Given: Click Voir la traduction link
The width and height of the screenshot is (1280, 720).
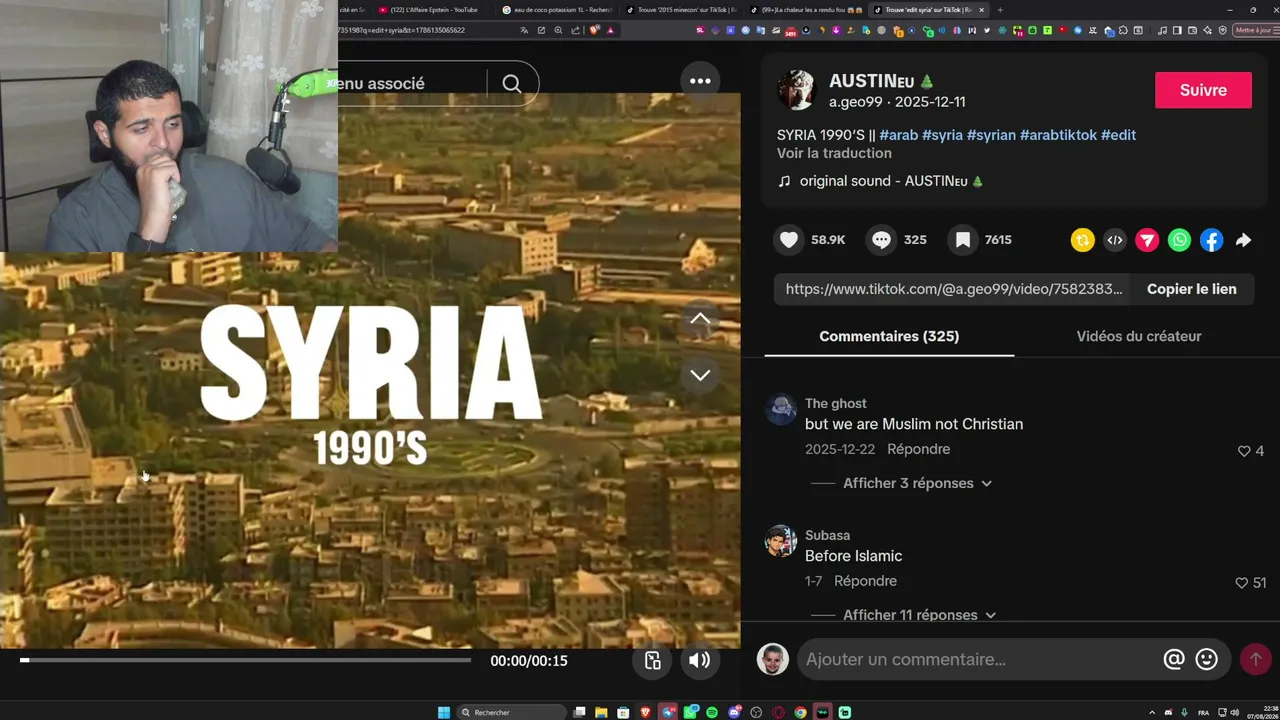Looking at the screenshot, I should [x=834, y=153].
